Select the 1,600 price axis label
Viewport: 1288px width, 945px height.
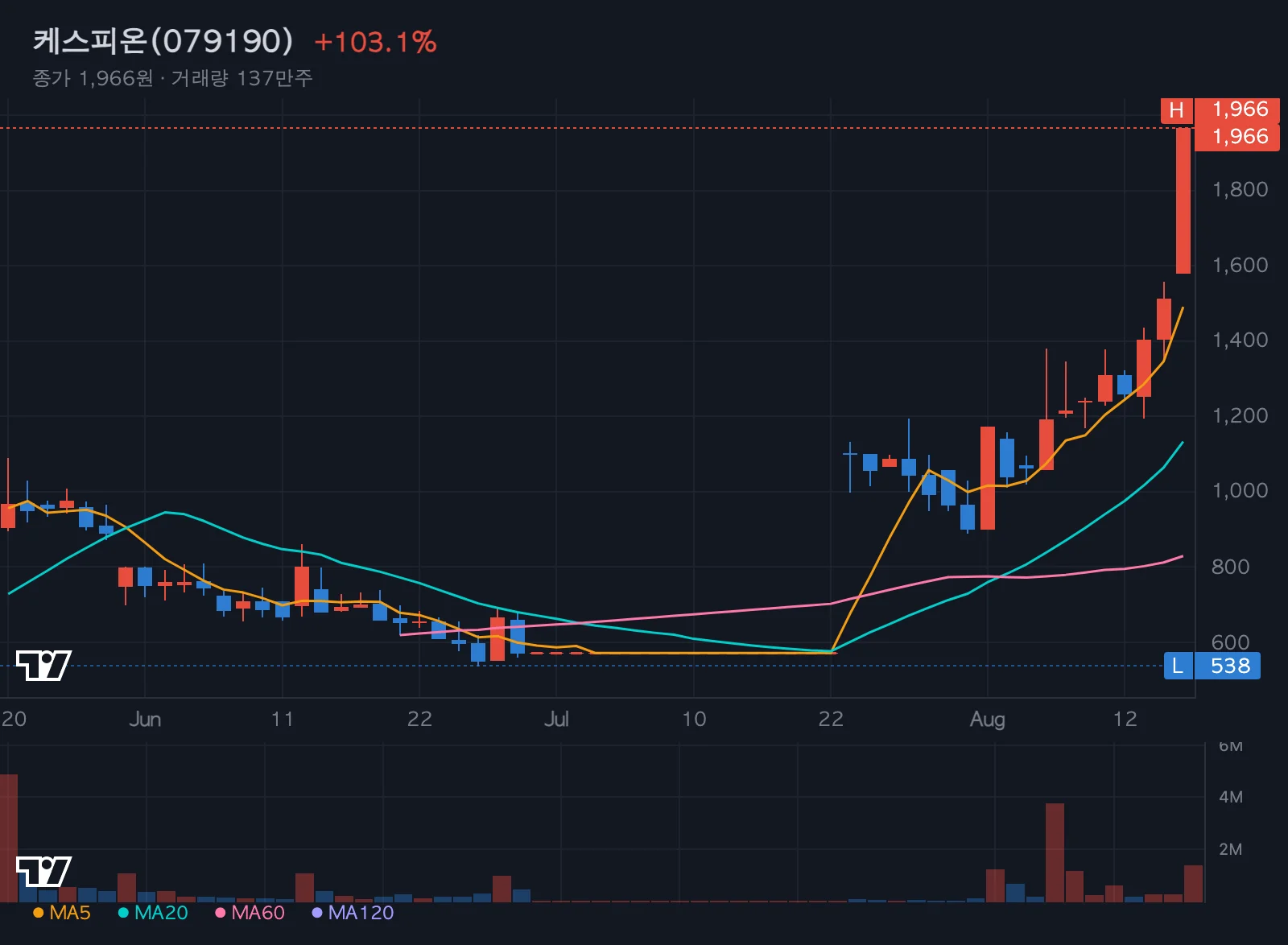click(1240, 265)
